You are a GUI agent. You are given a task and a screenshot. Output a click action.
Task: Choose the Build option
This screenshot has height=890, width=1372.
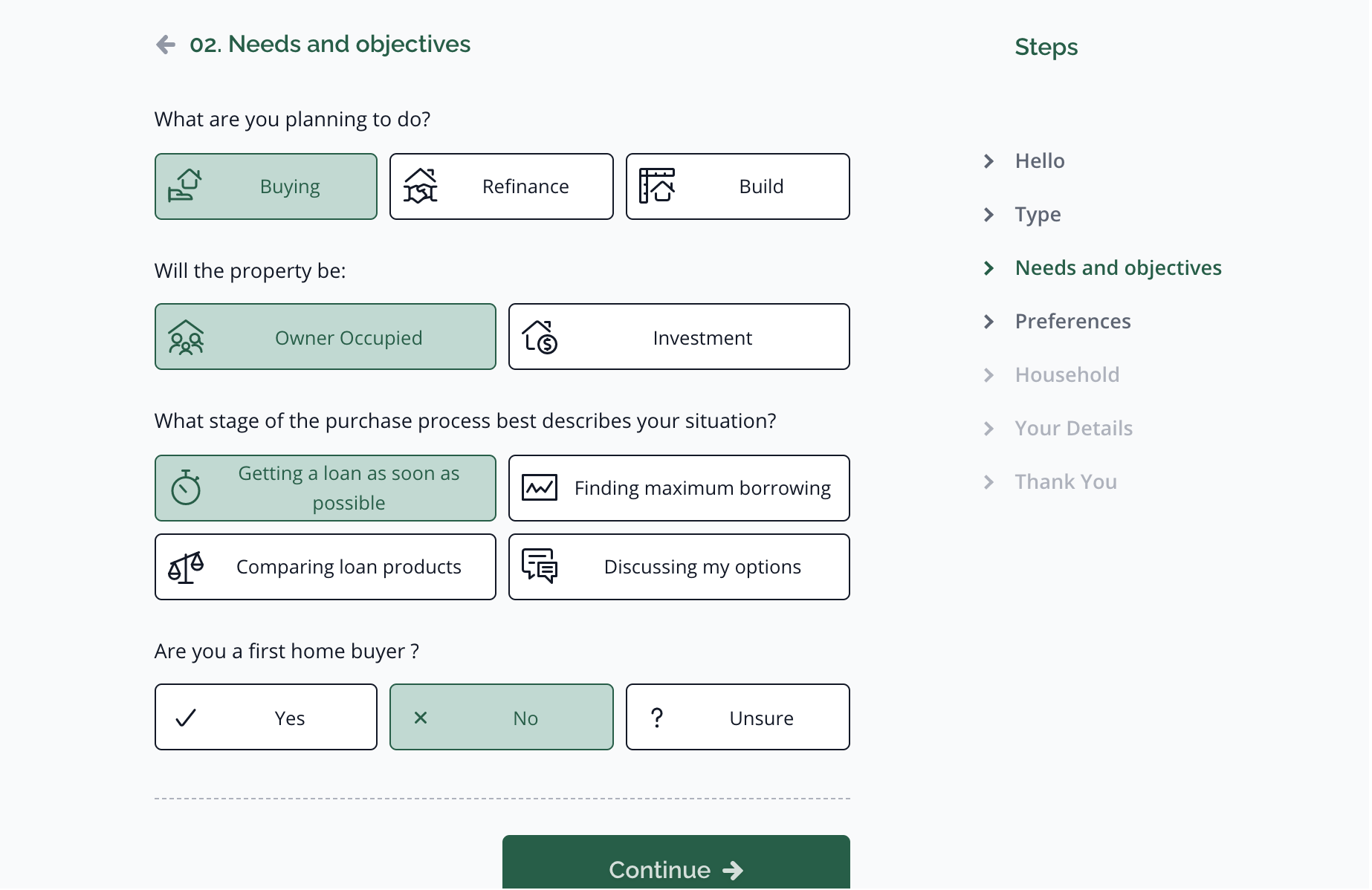738,186
